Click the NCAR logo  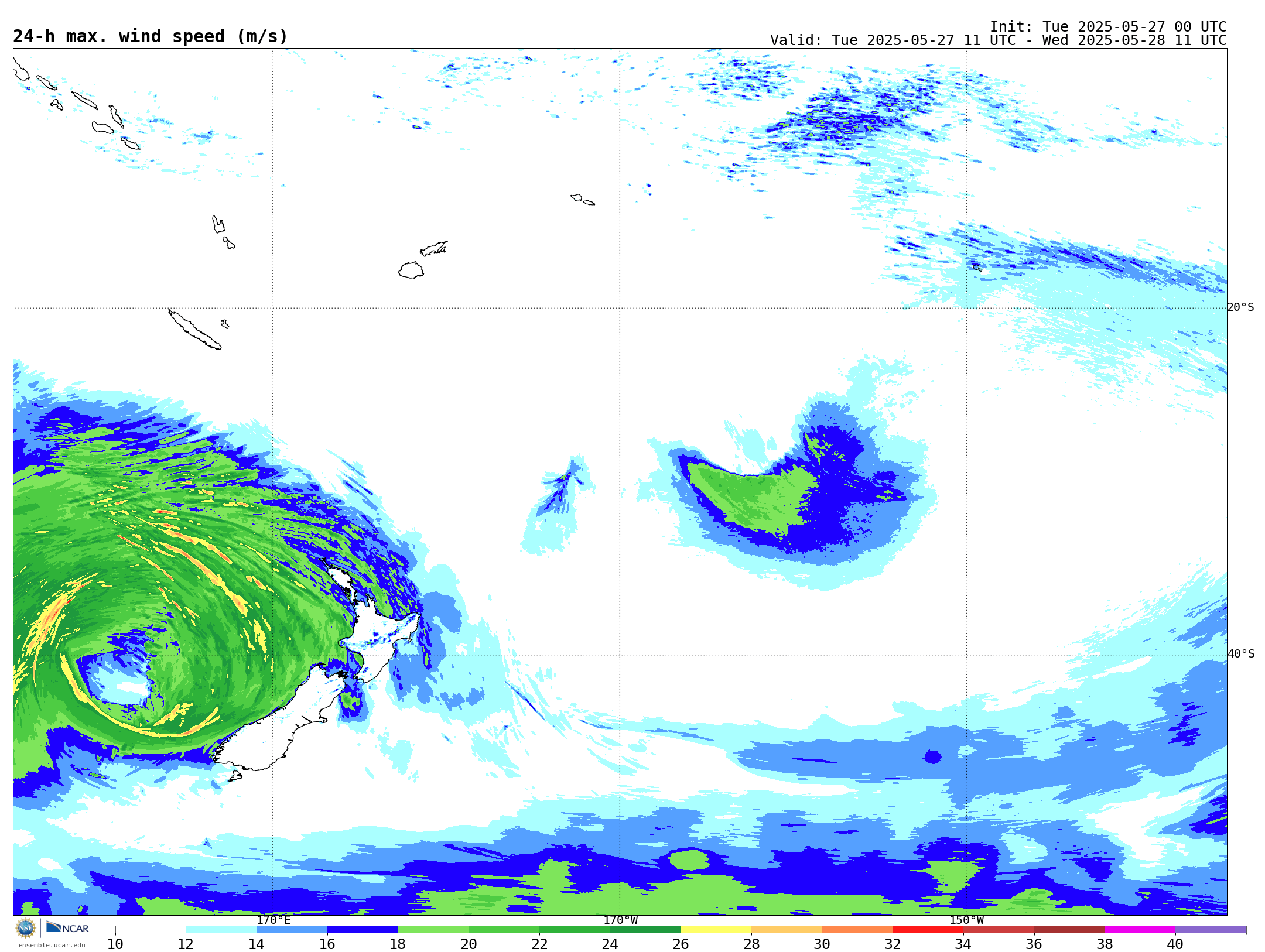[67, 927]
